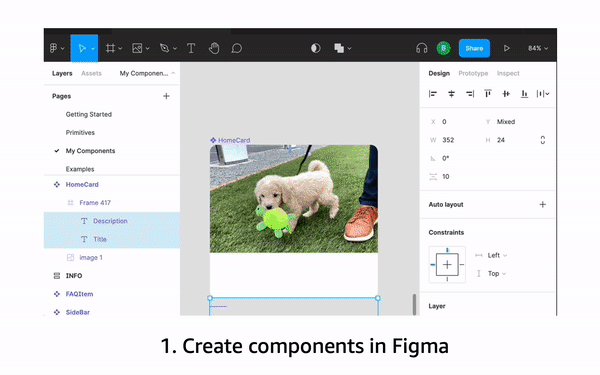Switch to the Assets tab
Image resolution: width=600 pixels, height=375 pixels.
click(91, 73)
